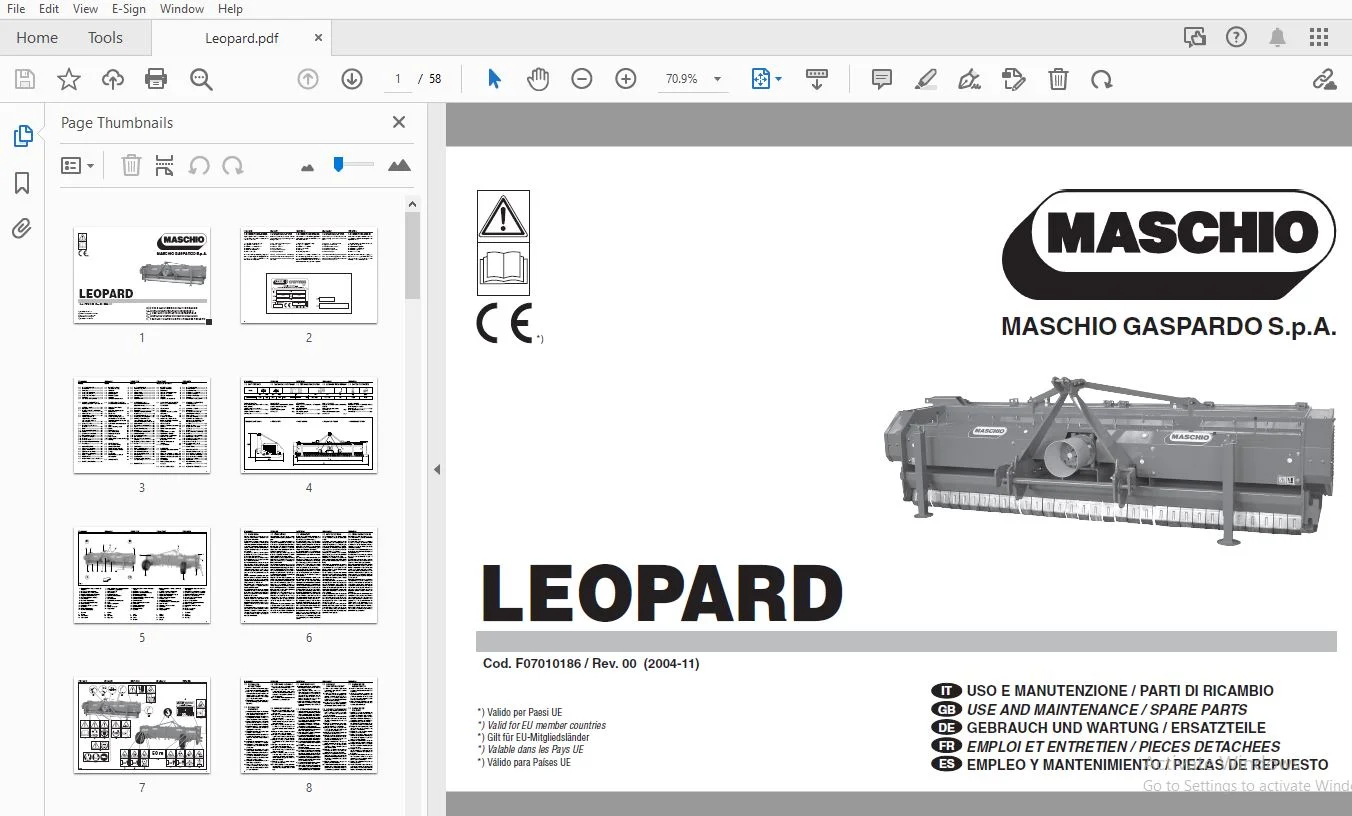
Task: Click the thumbnails panel scrollbar
Action: tap(412, 255)
